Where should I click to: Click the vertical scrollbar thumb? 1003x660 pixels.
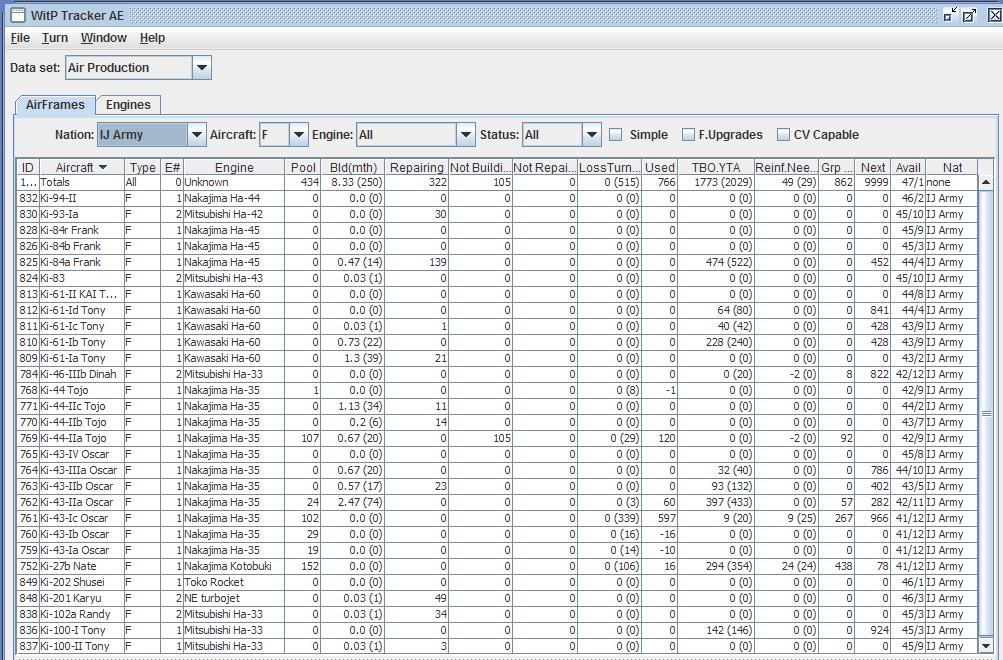click(986, 414)
